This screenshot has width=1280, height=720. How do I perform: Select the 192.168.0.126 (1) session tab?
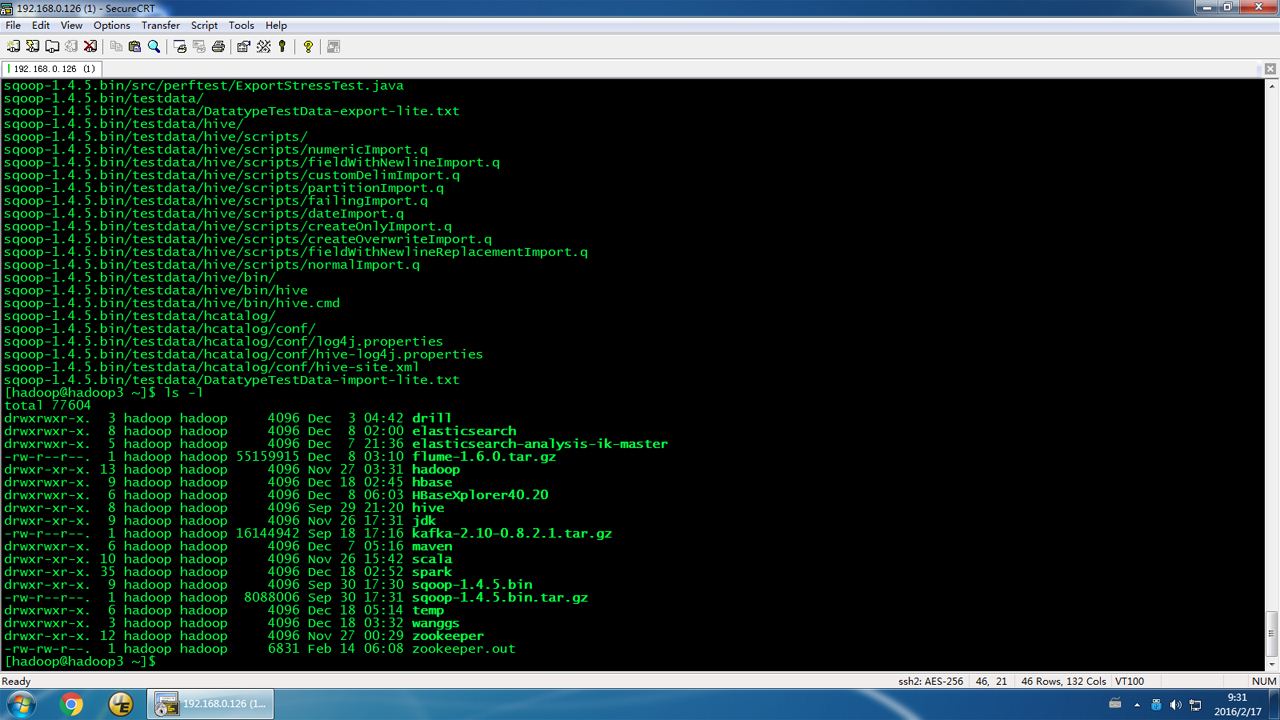point(52,69)
